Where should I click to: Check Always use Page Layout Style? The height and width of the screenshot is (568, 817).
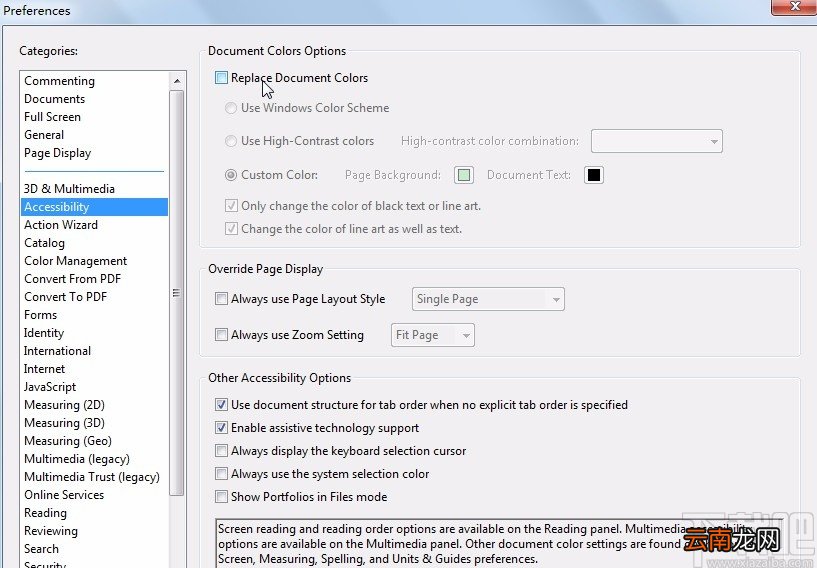pyautogui.click(x=221, y=299)
